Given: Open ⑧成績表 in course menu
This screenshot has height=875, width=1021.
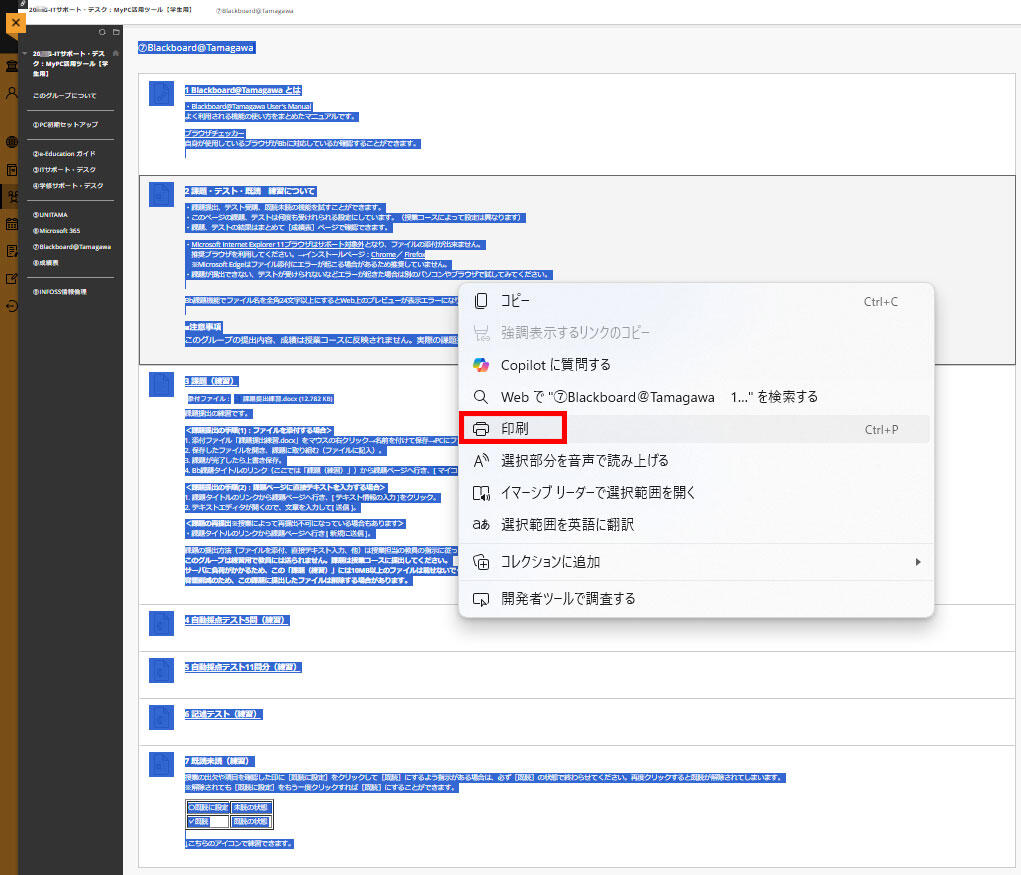Looking at the screenshot, I should pyautogui.click(x=46, y=263).
